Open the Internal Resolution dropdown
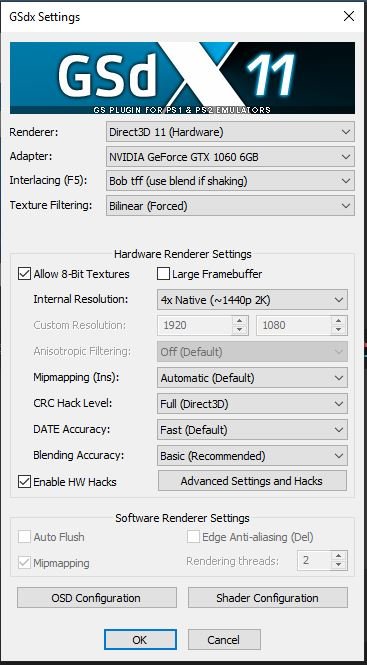Image resolution: width=367 pixels, height=665 pixels. tap(252, 300)
